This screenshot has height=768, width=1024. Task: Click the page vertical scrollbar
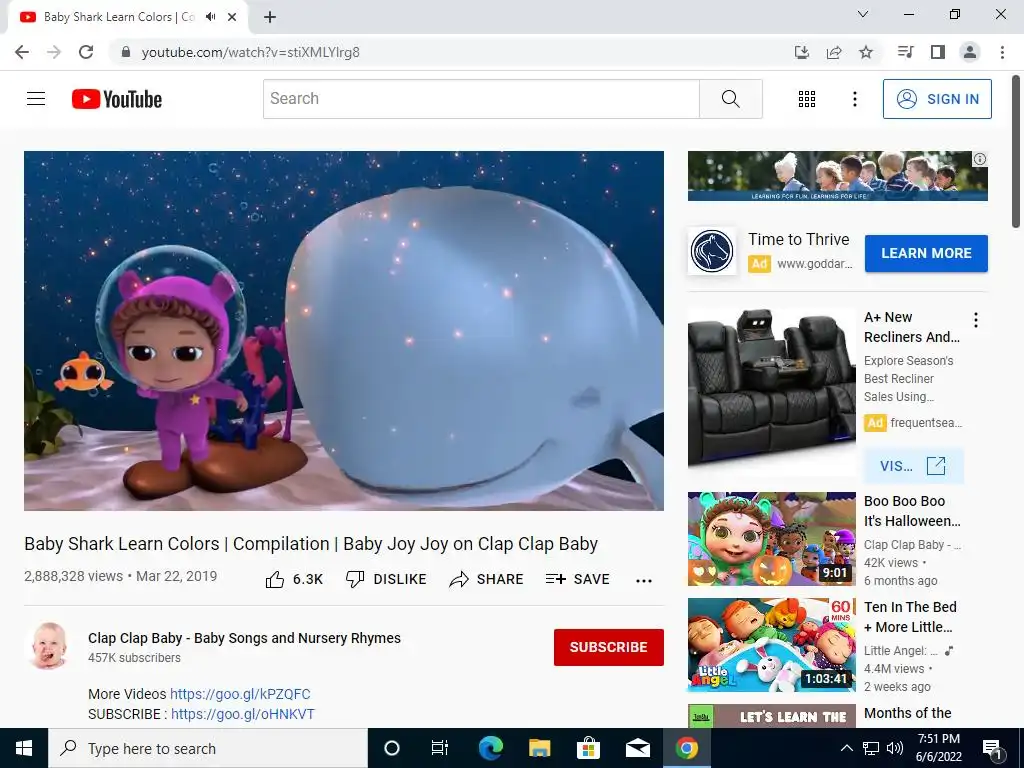click(x=1016, y=152)
